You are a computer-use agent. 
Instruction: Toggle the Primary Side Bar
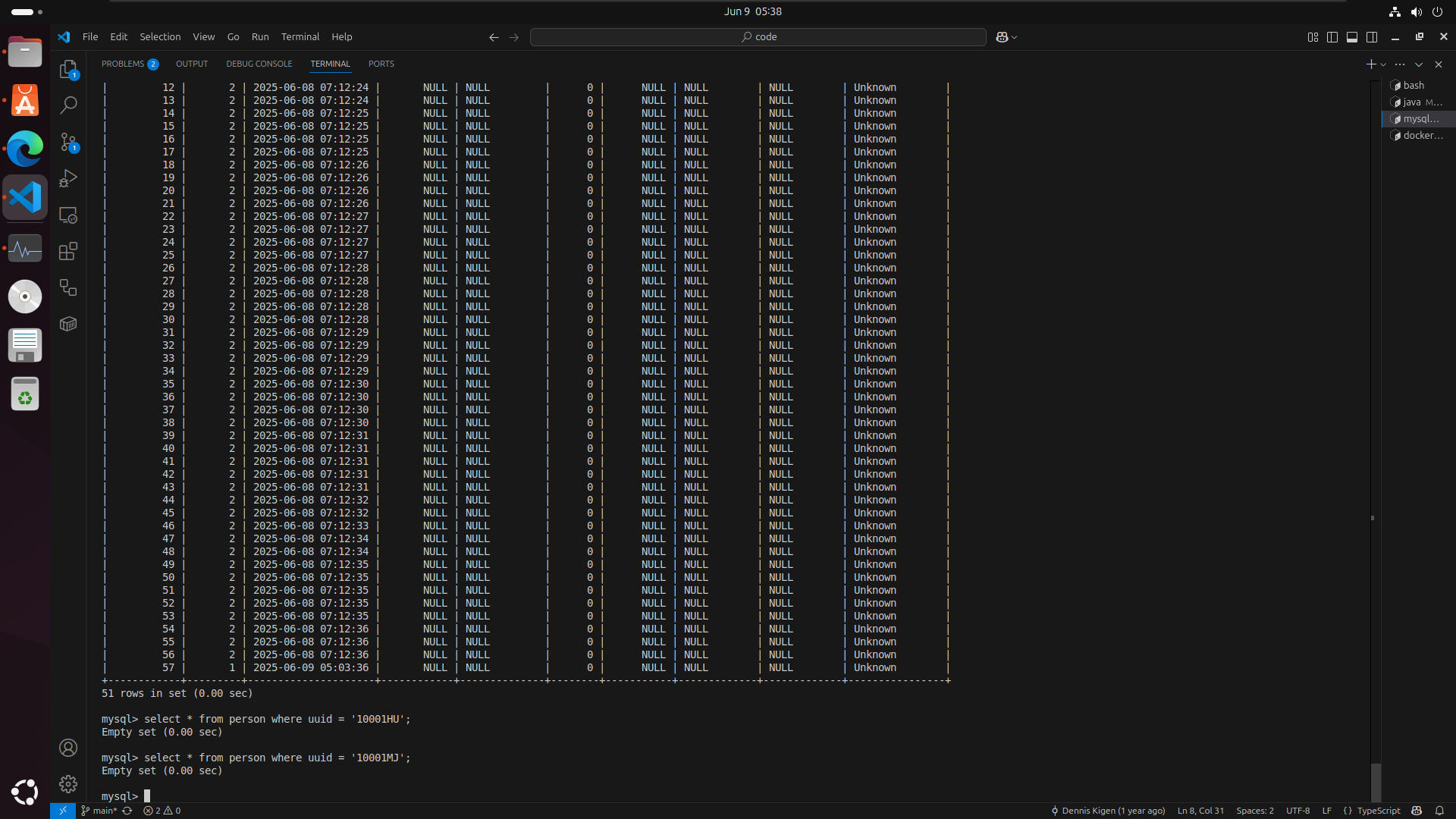(1332, 37)
